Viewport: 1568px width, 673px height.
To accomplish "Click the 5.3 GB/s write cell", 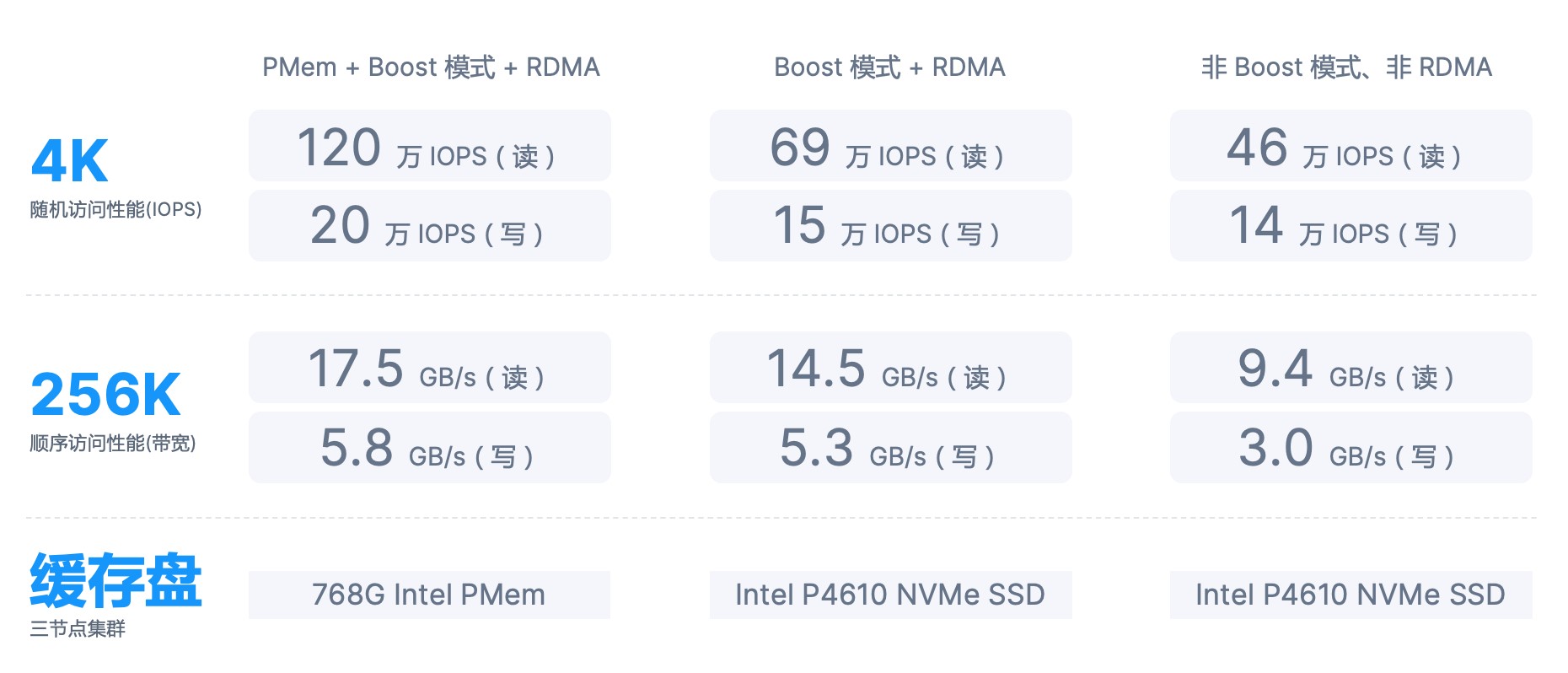I will coord(890,447).
